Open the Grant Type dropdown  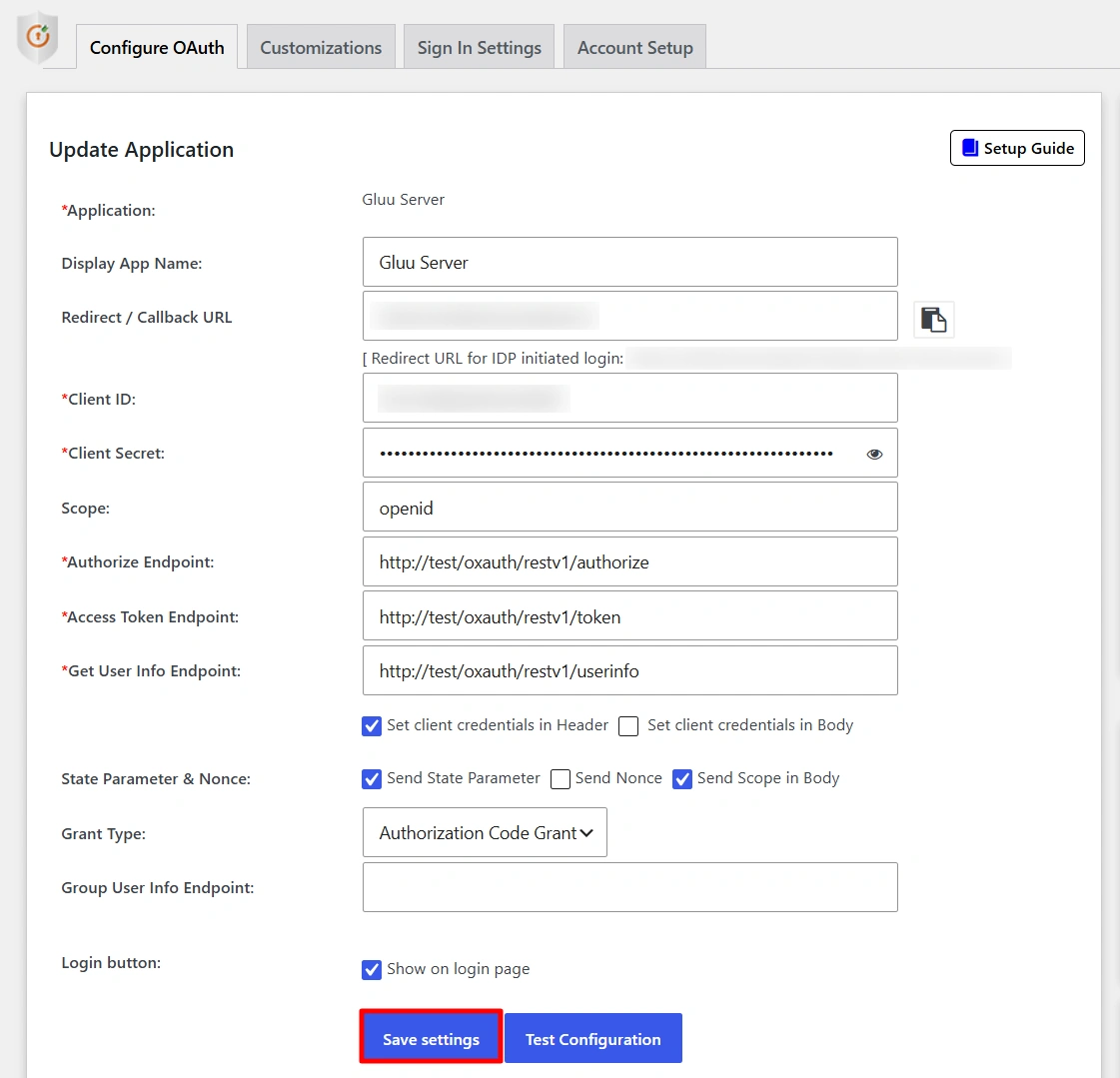pos(485,832)
